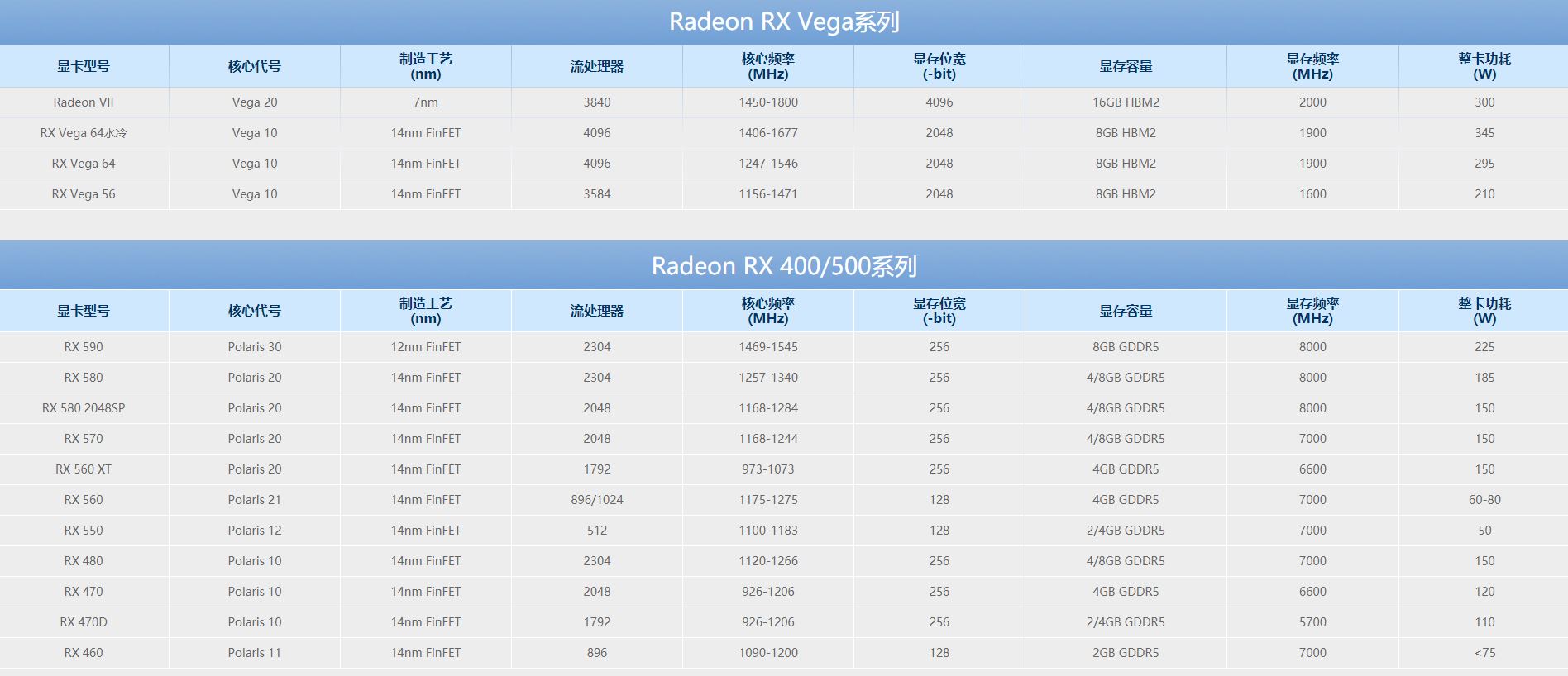
Task: Click the 整卡功耗 header in the Vega table
Action: (x=1484, y=66)
